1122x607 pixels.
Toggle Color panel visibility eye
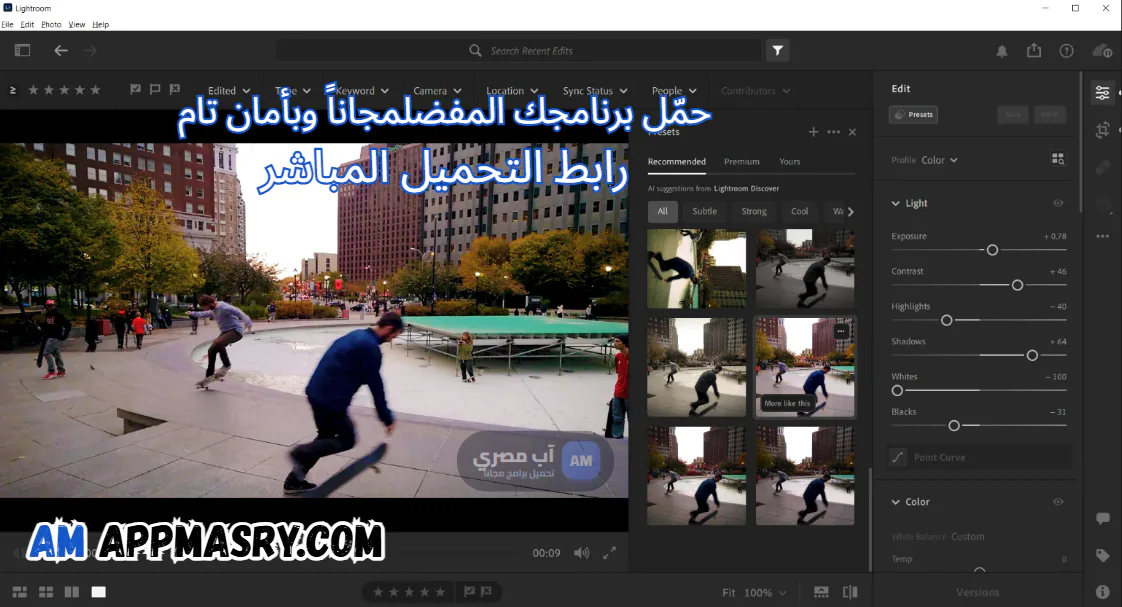point(1058,502)
